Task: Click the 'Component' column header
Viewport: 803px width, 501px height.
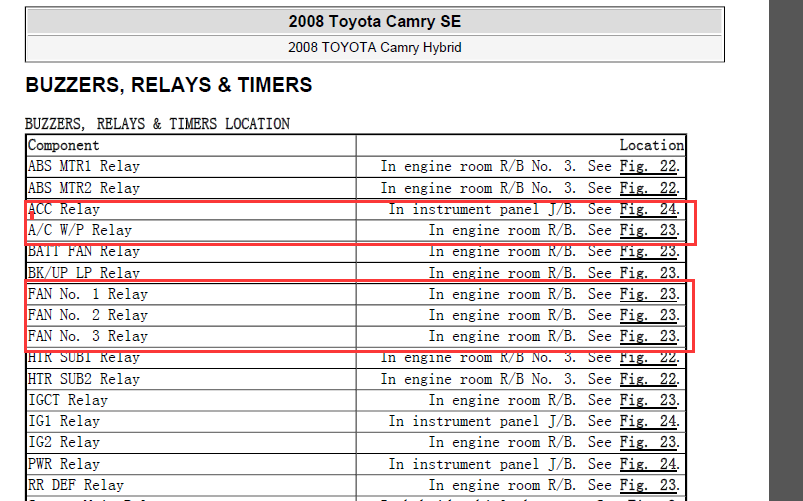Action: click(191, 145)
